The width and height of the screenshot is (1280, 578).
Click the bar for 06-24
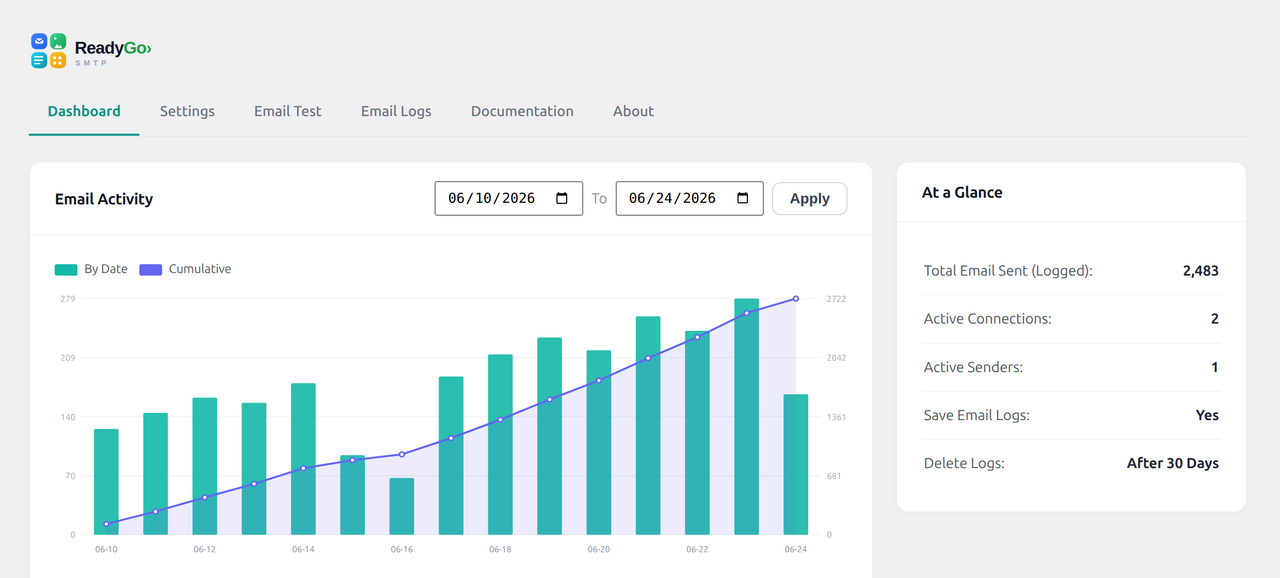[x=796, y=464]
